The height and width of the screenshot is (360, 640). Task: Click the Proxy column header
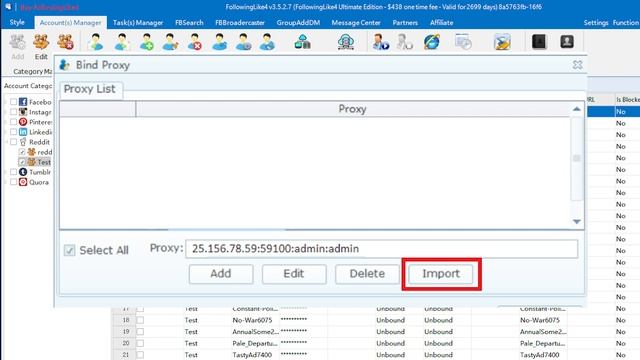[x=353, y=109]
